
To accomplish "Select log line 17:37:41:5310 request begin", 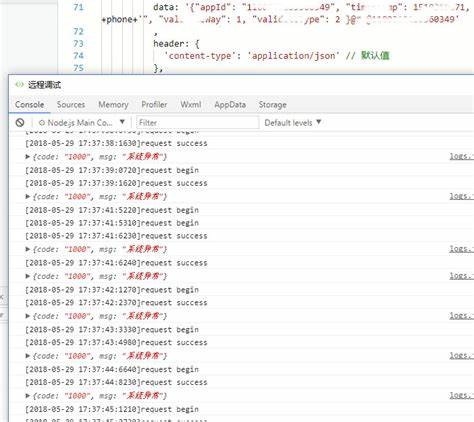I will click(x=112, y=223).
